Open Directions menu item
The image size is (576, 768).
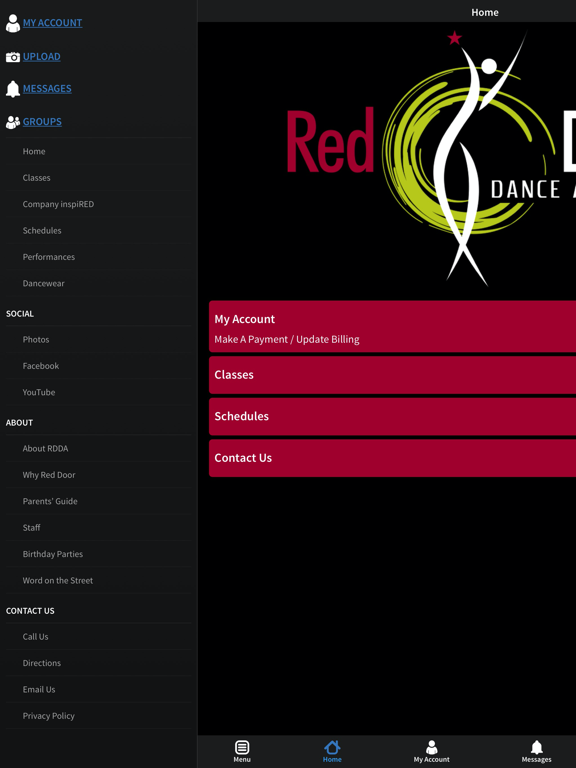(x=98, y=663)
